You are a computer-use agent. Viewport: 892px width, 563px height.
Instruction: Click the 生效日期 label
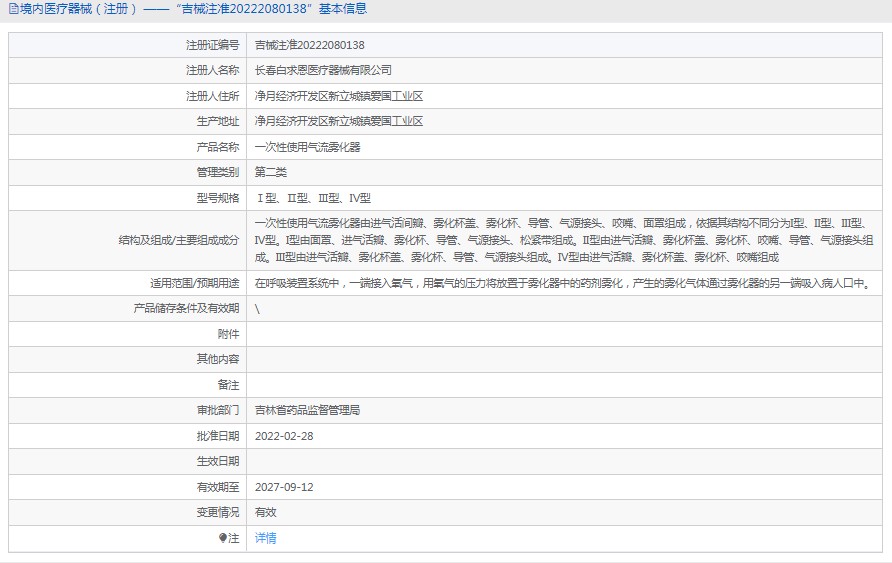218,461
